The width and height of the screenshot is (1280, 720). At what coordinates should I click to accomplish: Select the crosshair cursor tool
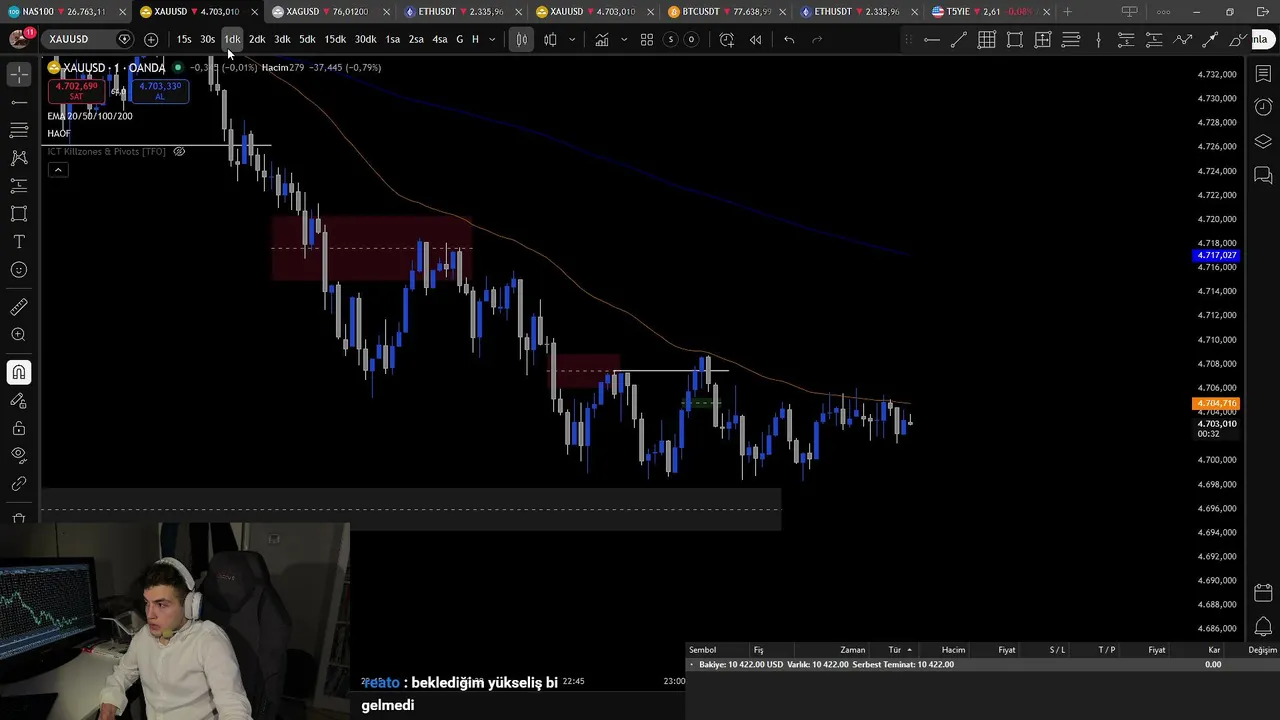19,75
